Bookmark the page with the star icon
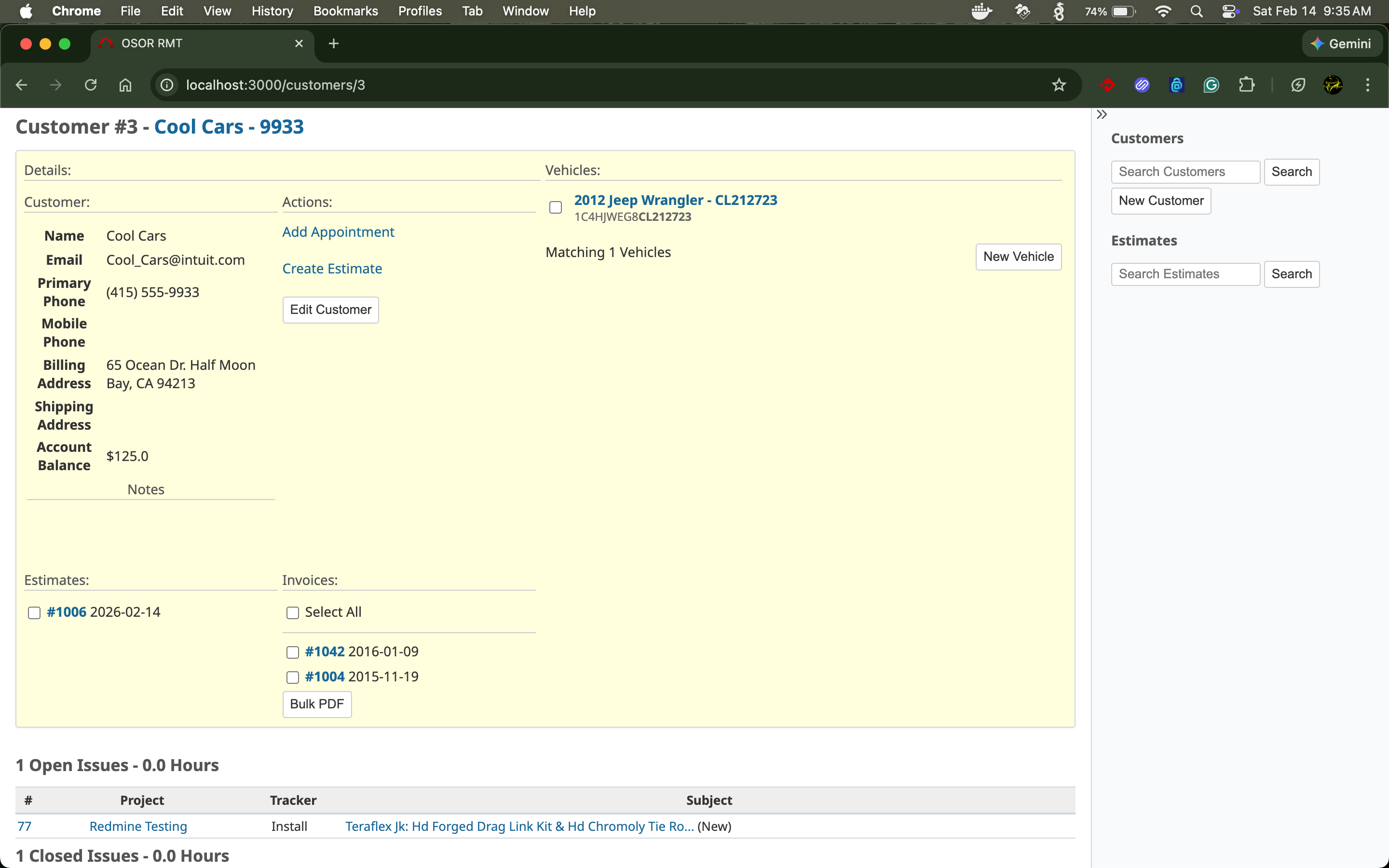 [x=1059, y=85]
